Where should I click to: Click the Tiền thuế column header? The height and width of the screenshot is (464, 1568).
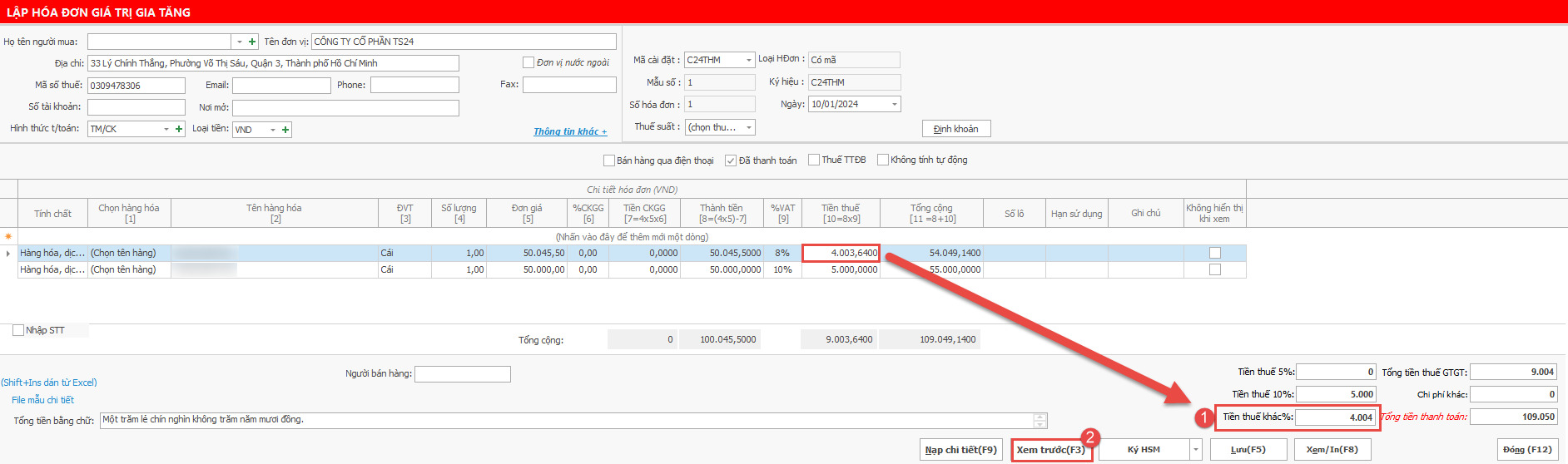click(x=840, y=213)
